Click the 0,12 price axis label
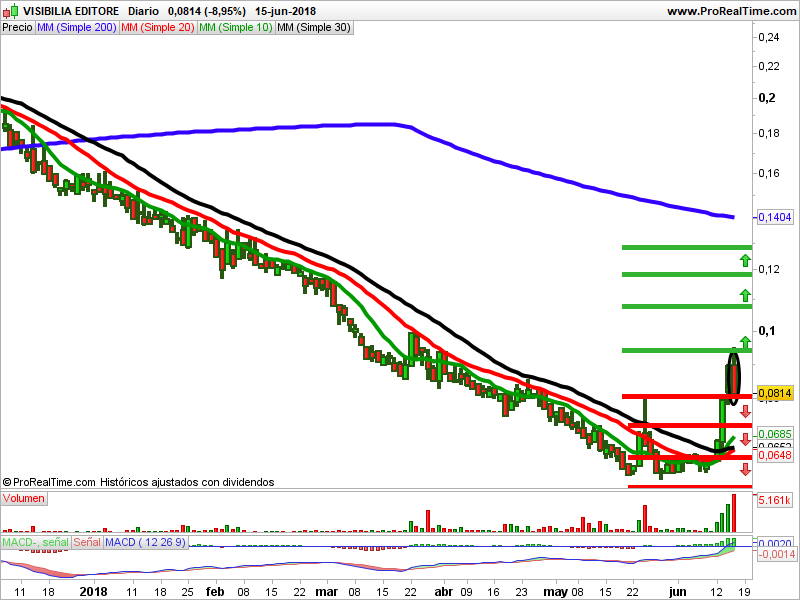This screenshot has width=800, height=600. click(769, 269)
